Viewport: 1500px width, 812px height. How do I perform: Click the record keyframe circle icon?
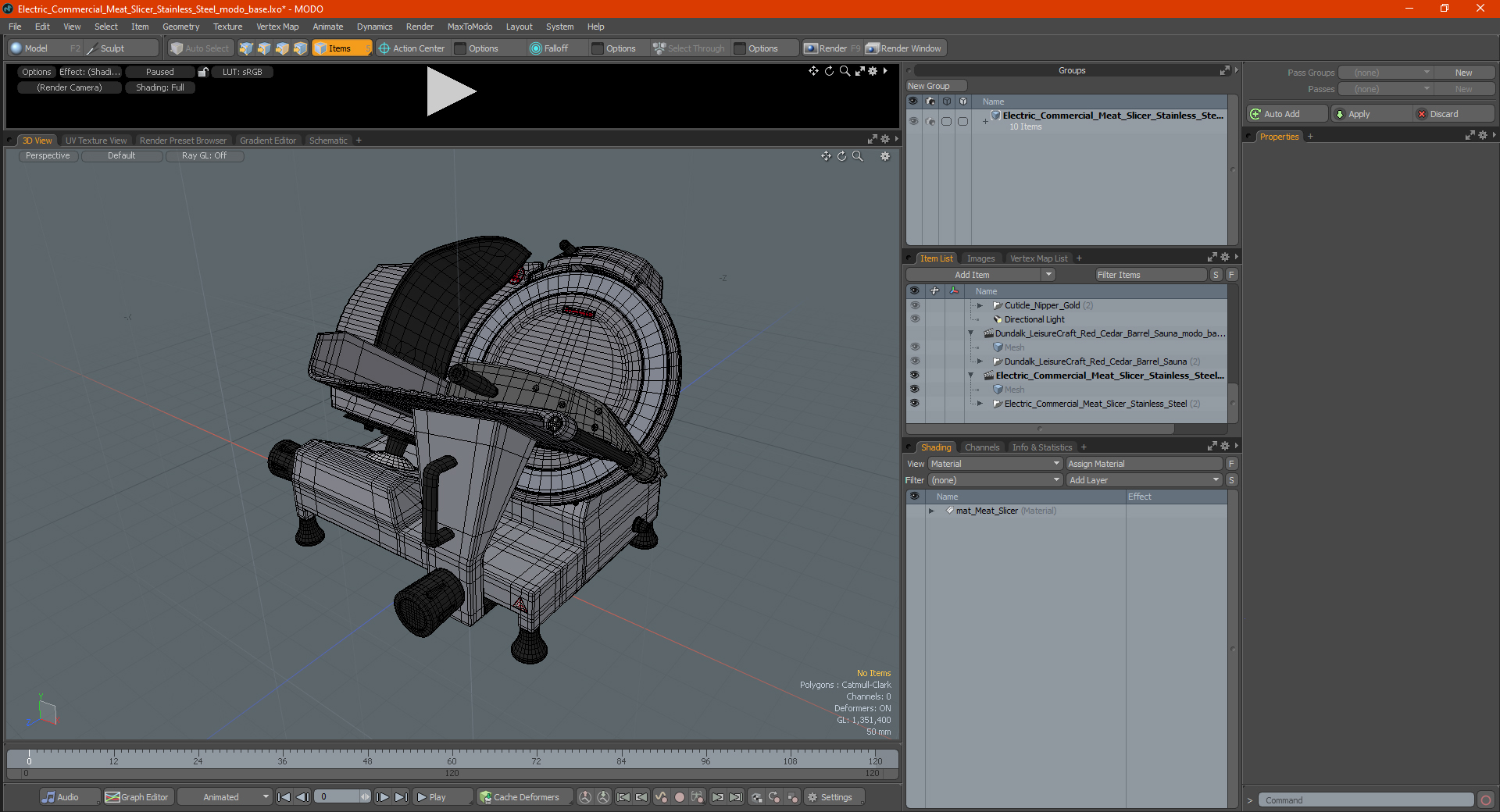click(680, 797)
